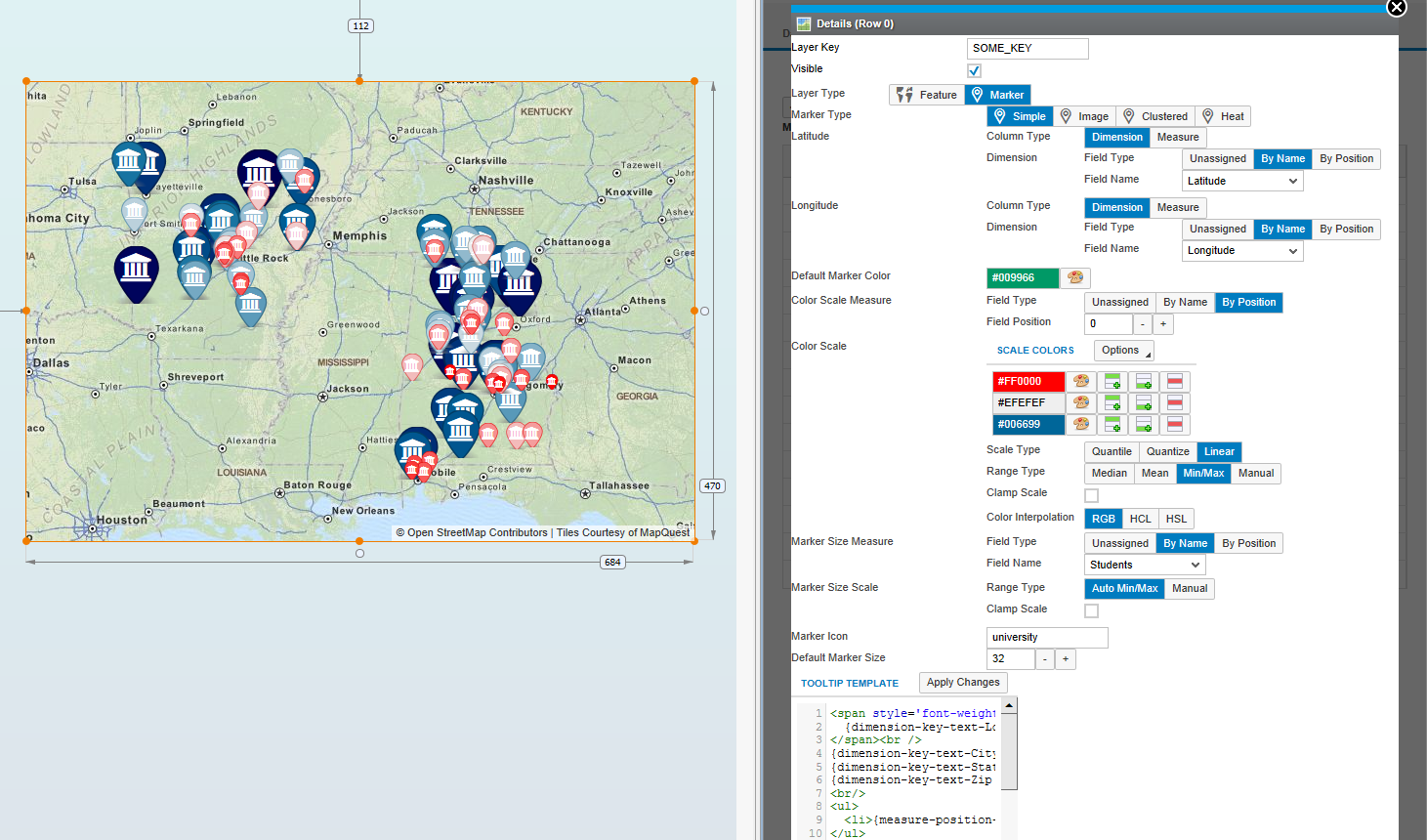Click the #009966 default marker color swatch
1427x840 pixels.
[1023, 278]
